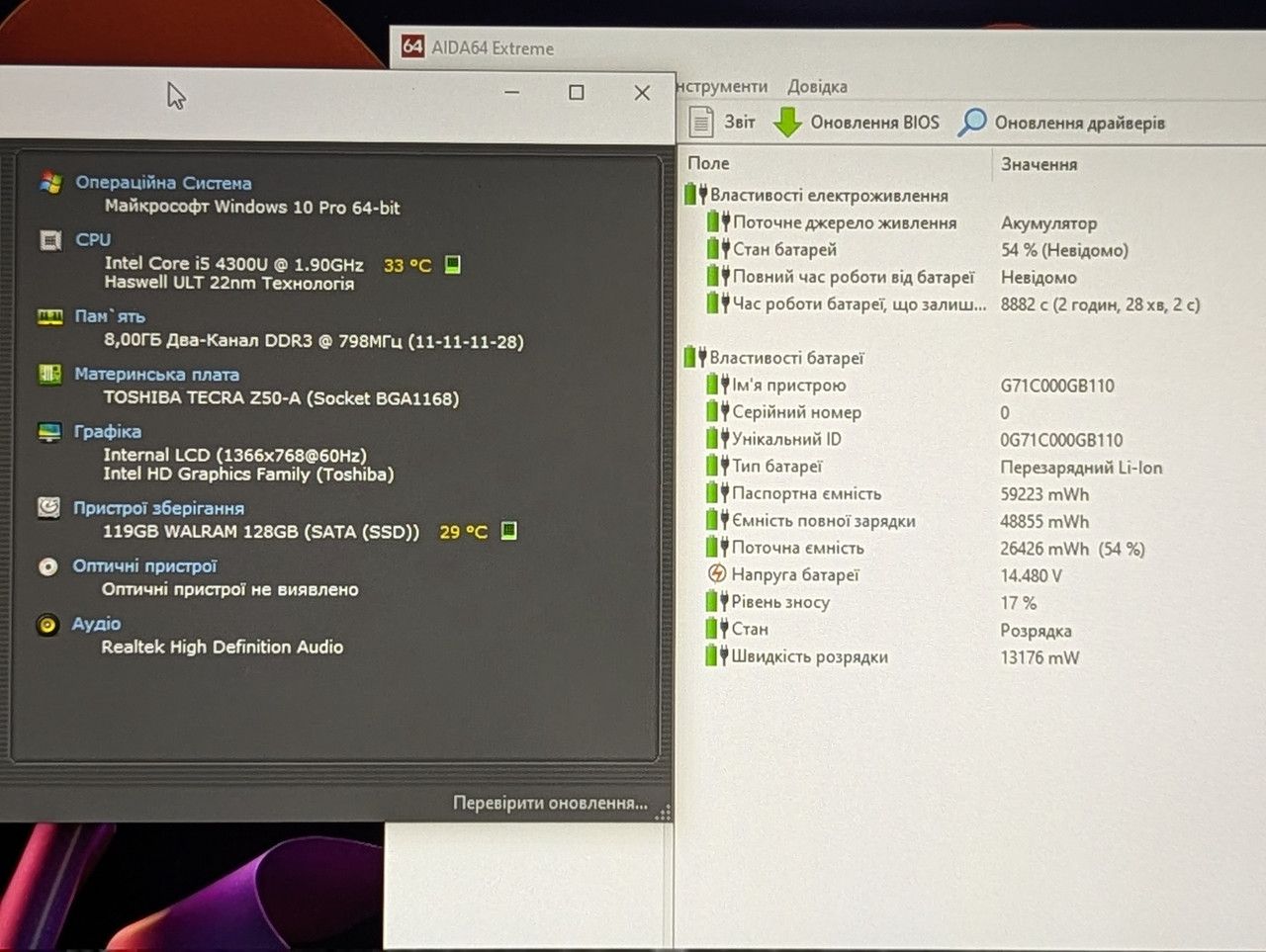Click the RAM module icon beside Пам'ять
Image resolution: width=1266 pixels, height=952 pixels.
[x=49, y=316]
